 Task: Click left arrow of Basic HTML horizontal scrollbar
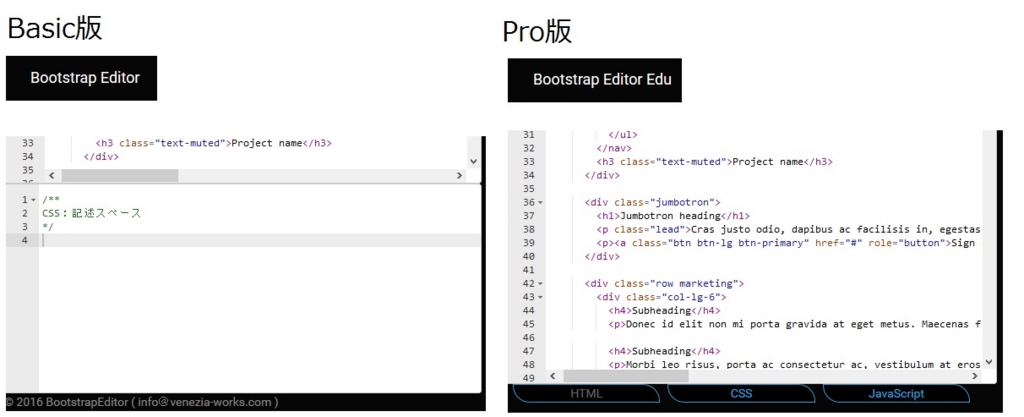52,176
